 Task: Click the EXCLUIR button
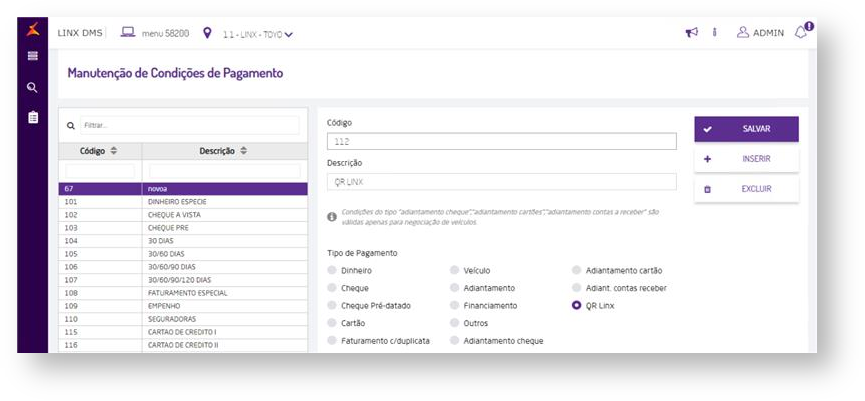[x=746, y=188]
